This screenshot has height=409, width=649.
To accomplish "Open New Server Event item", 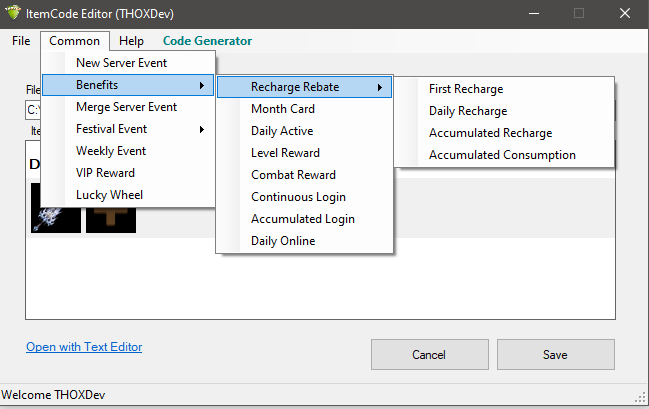I will point(121,63).
